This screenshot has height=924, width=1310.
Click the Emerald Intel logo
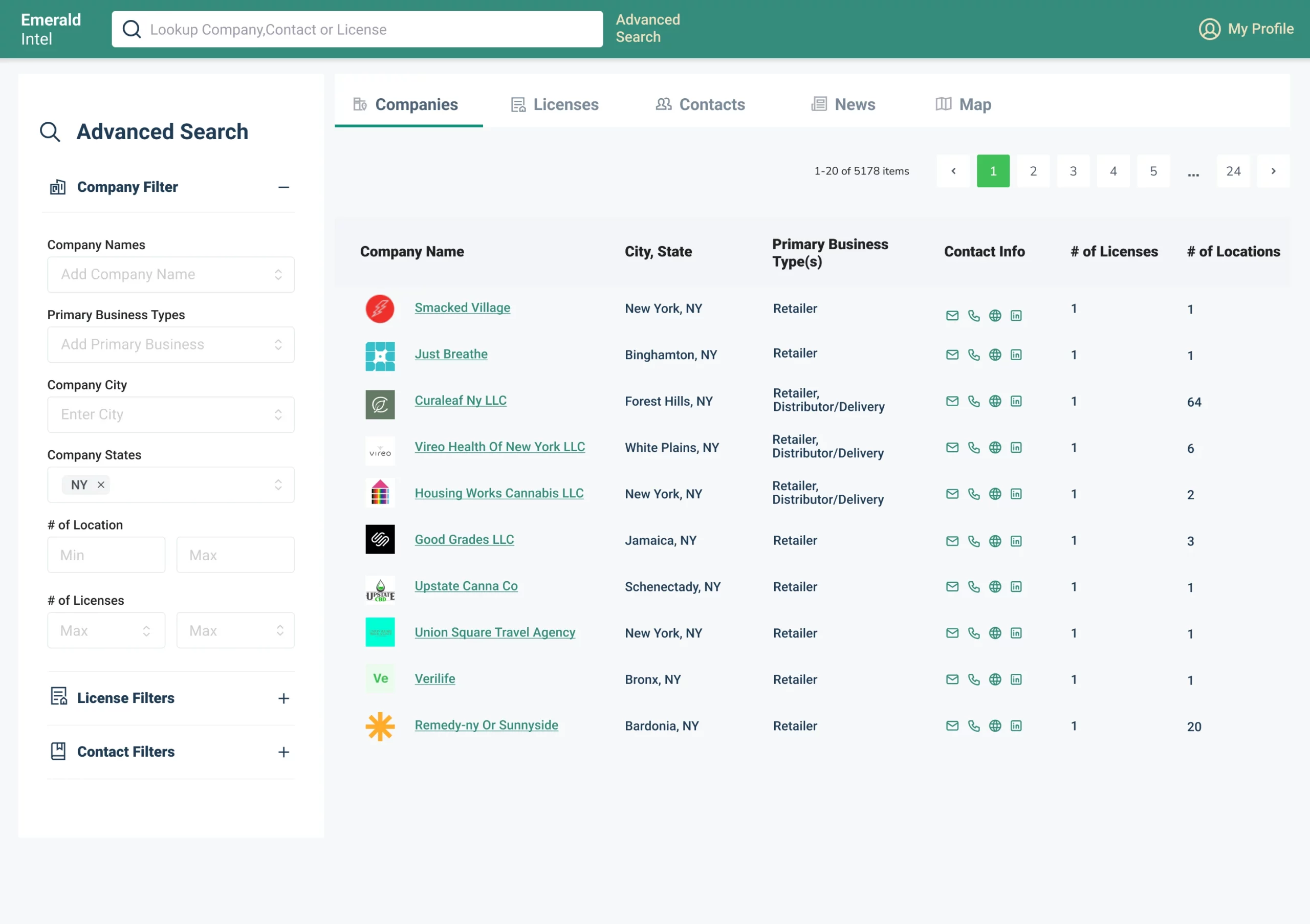tap(51, 29)
